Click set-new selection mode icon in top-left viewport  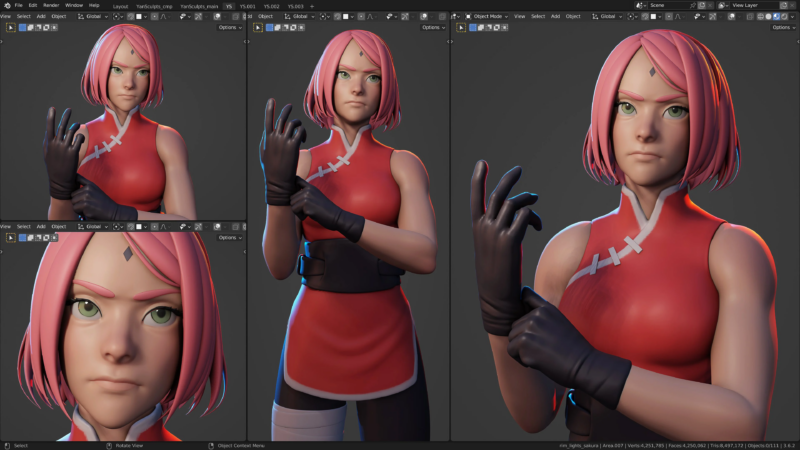[x=22, y=28]
